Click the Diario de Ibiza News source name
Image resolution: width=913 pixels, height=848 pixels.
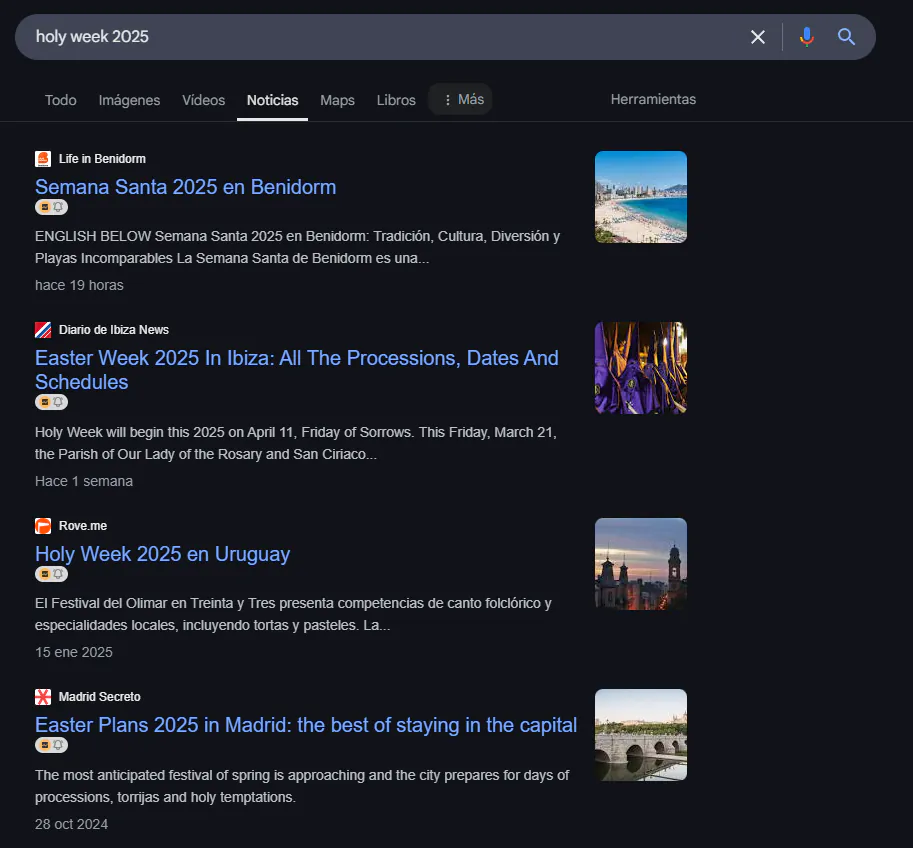(x=114, y=330)
